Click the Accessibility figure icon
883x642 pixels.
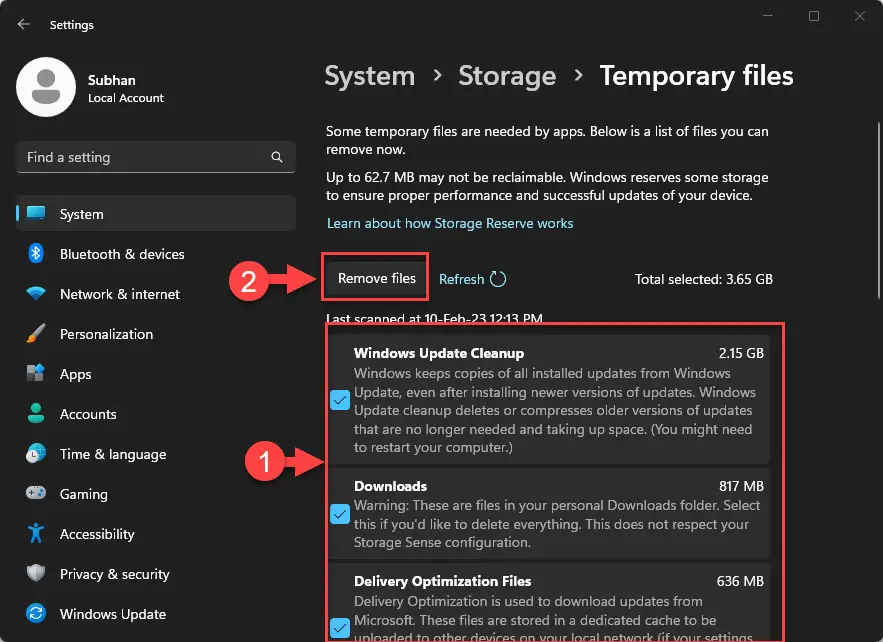pyautogui.click(x=36, y=533)
